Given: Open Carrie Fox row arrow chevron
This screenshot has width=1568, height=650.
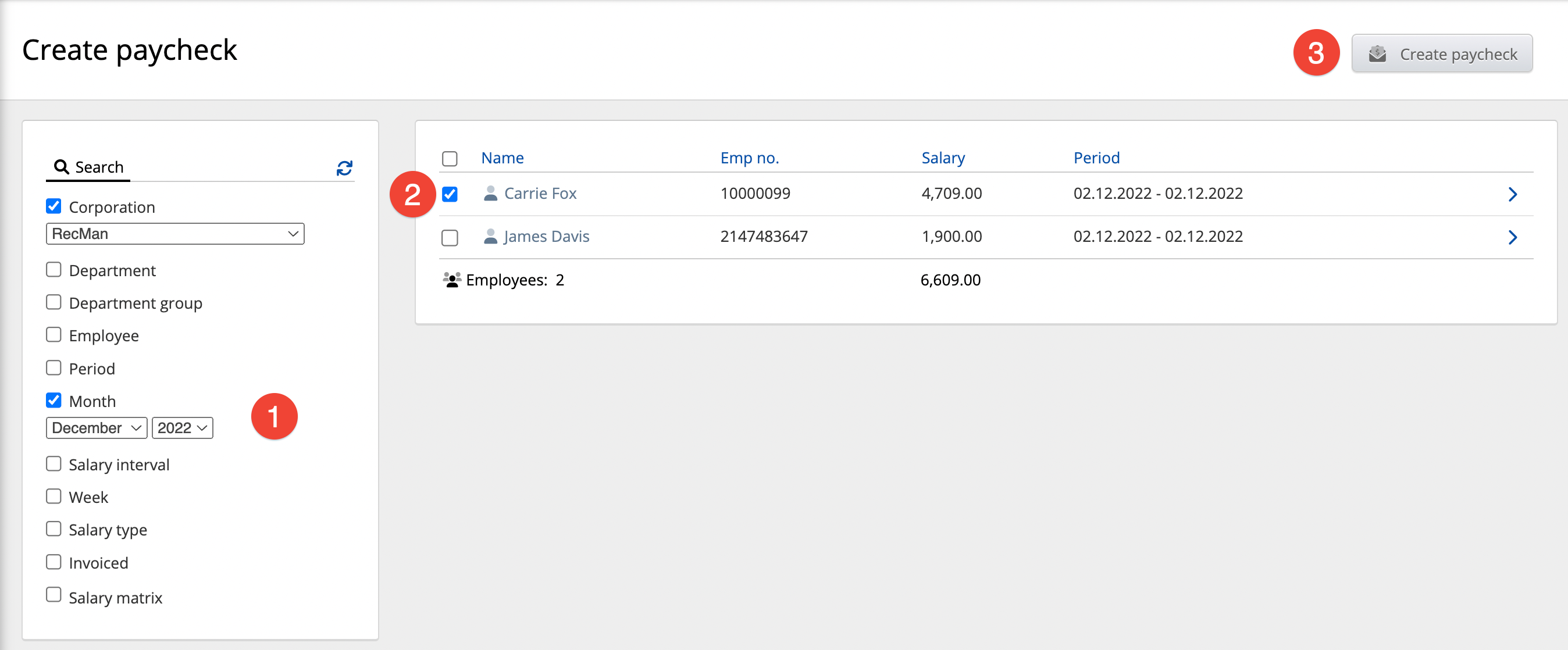Looking at the screenshot, I should [x=1512, y=194].
